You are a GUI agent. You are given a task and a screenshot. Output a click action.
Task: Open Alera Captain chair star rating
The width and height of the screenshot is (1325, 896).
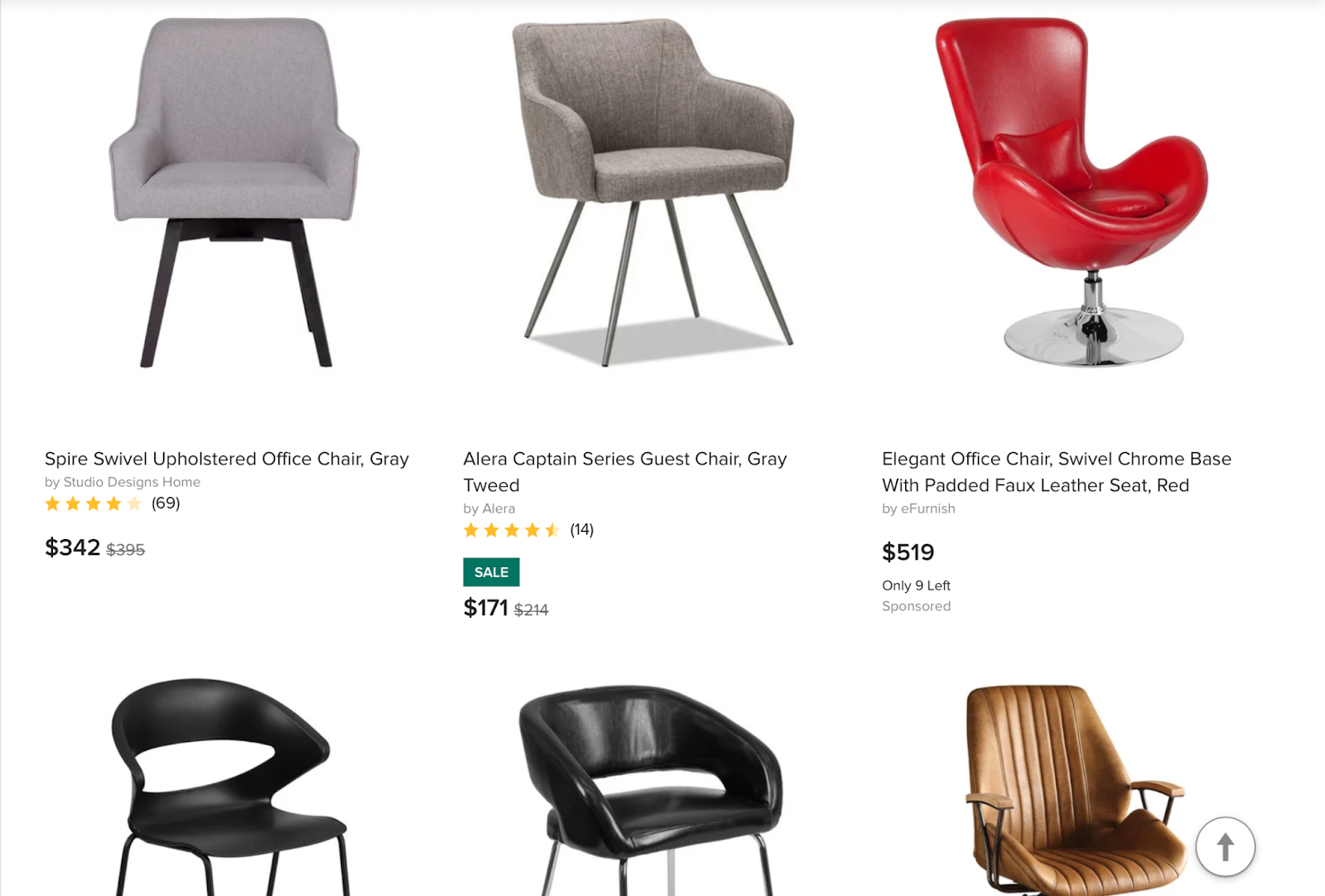click(512, 530)
